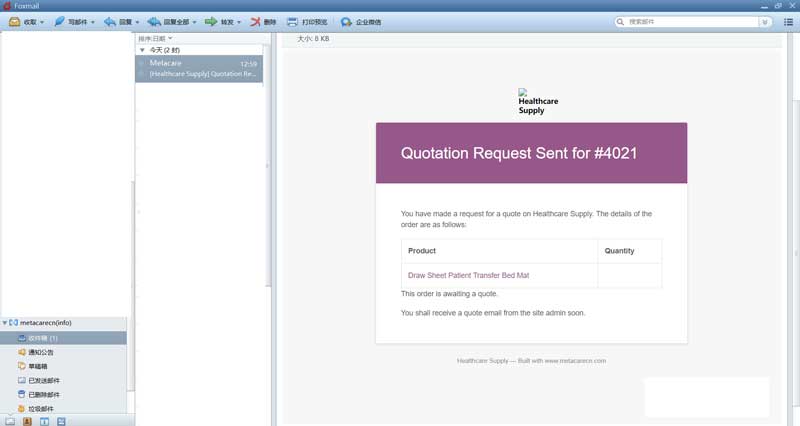Collapse the Today (今天) mail group

click(142, 50)
